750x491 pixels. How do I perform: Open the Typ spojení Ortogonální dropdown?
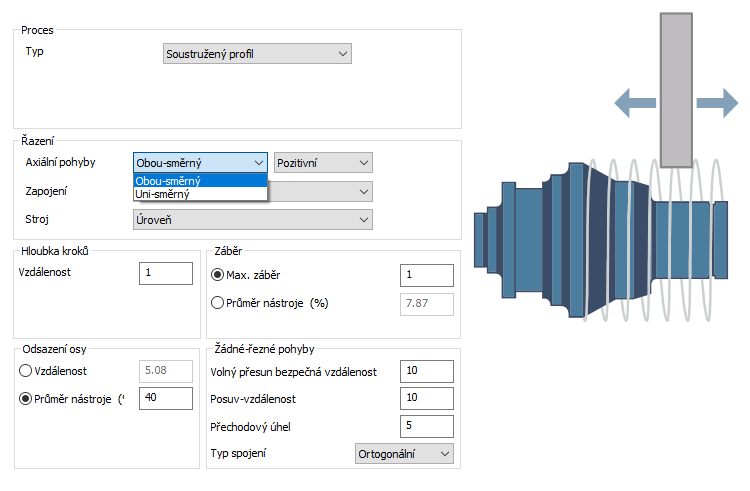pyautogui.click(x=404, y=454)
